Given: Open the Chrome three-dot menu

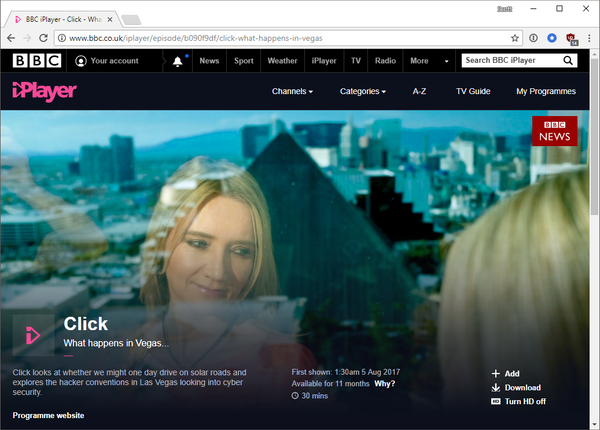Looking at the screenshot, I should 589,38.
